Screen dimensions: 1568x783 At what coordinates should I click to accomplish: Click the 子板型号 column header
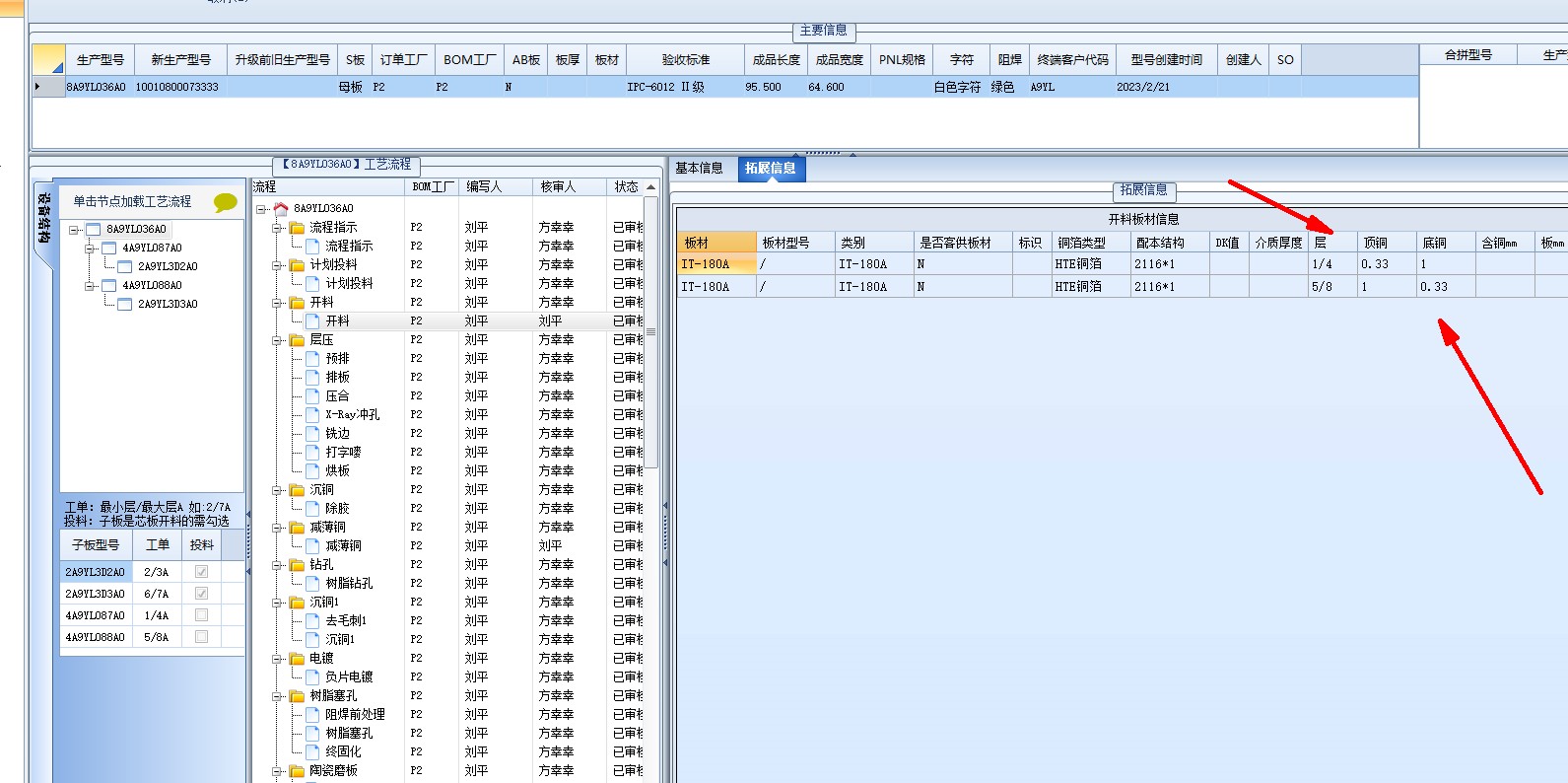pos(96,544)
